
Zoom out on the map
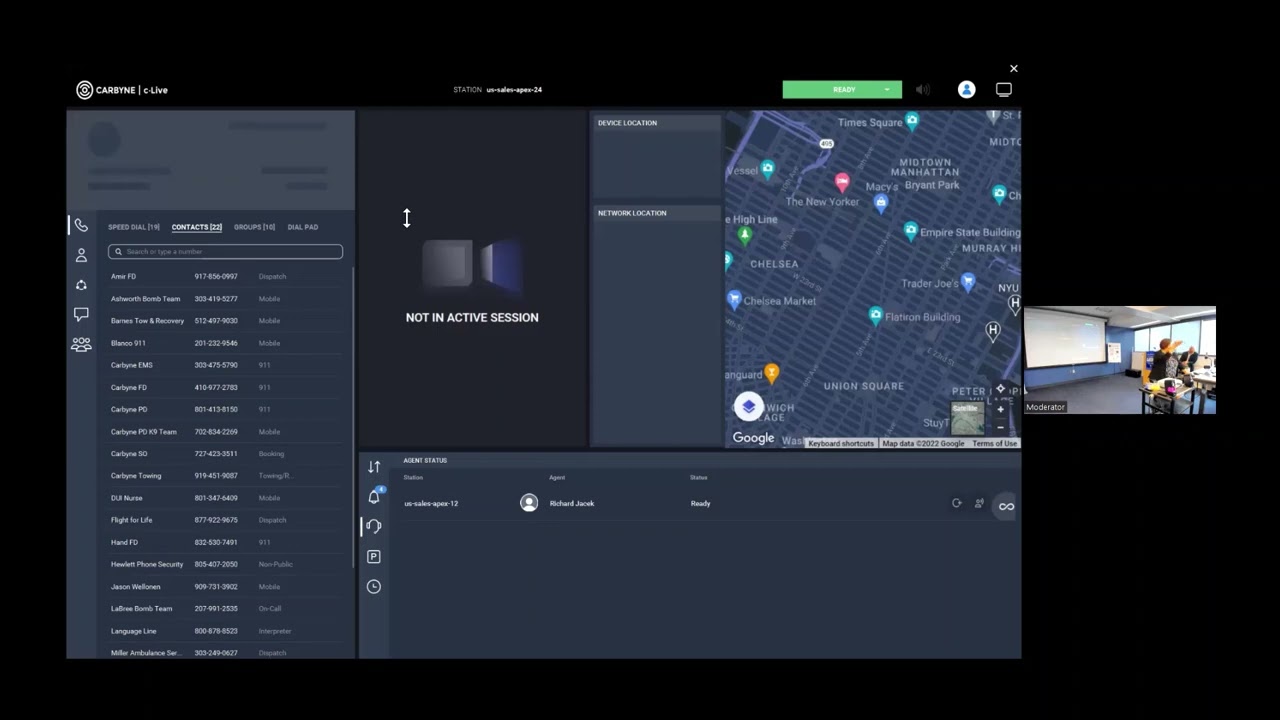(x=1000, y=427)
